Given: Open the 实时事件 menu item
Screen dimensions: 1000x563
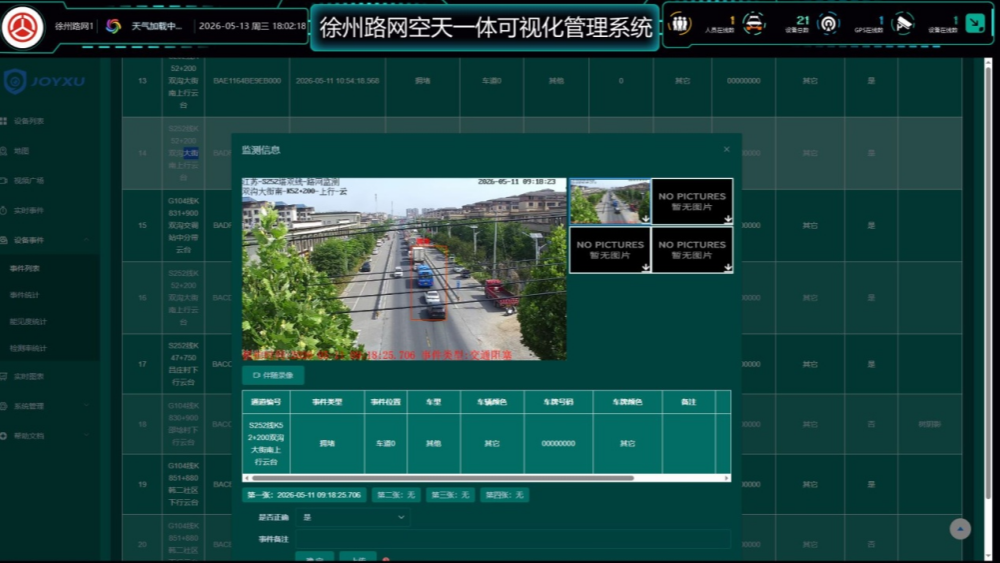Looking at the screenshot, I should coord(29,210).
